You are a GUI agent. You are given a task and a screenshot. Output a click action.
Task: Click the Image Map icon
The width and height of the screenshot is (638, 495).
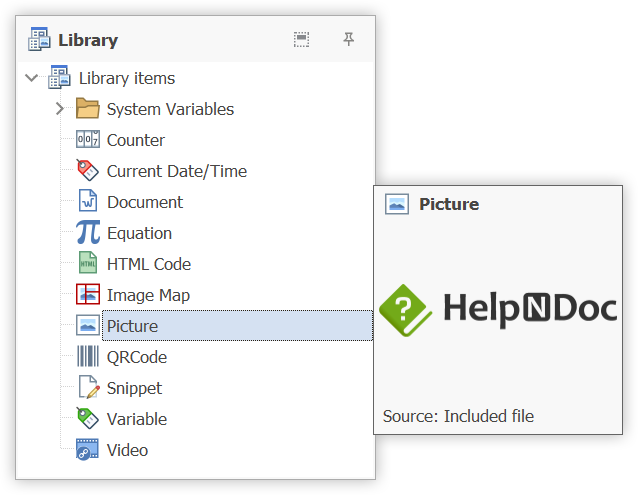87,294
